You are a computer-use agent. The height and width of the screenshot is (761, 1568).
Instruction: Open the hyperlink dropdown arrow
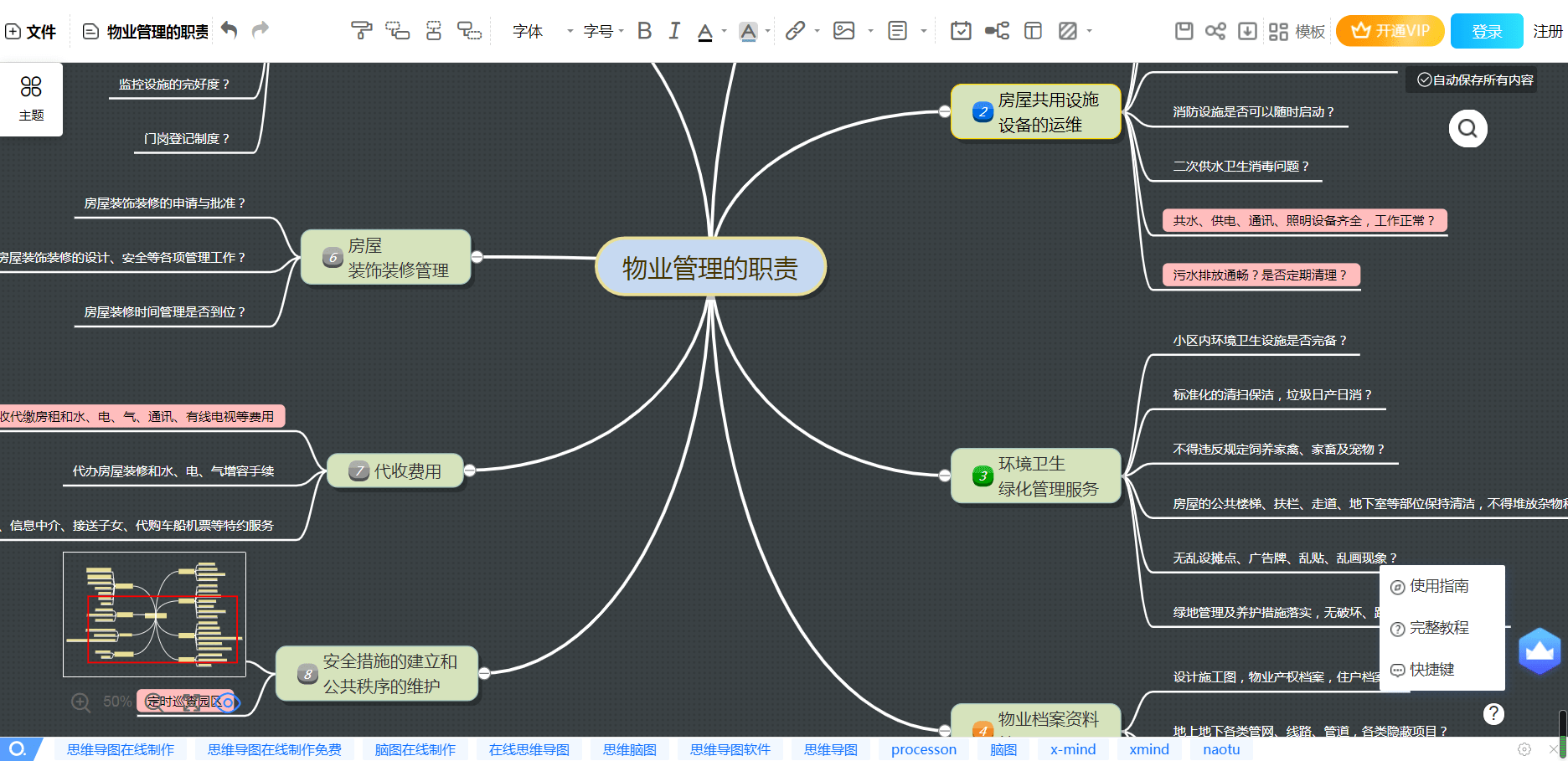(x=817, y=31)
